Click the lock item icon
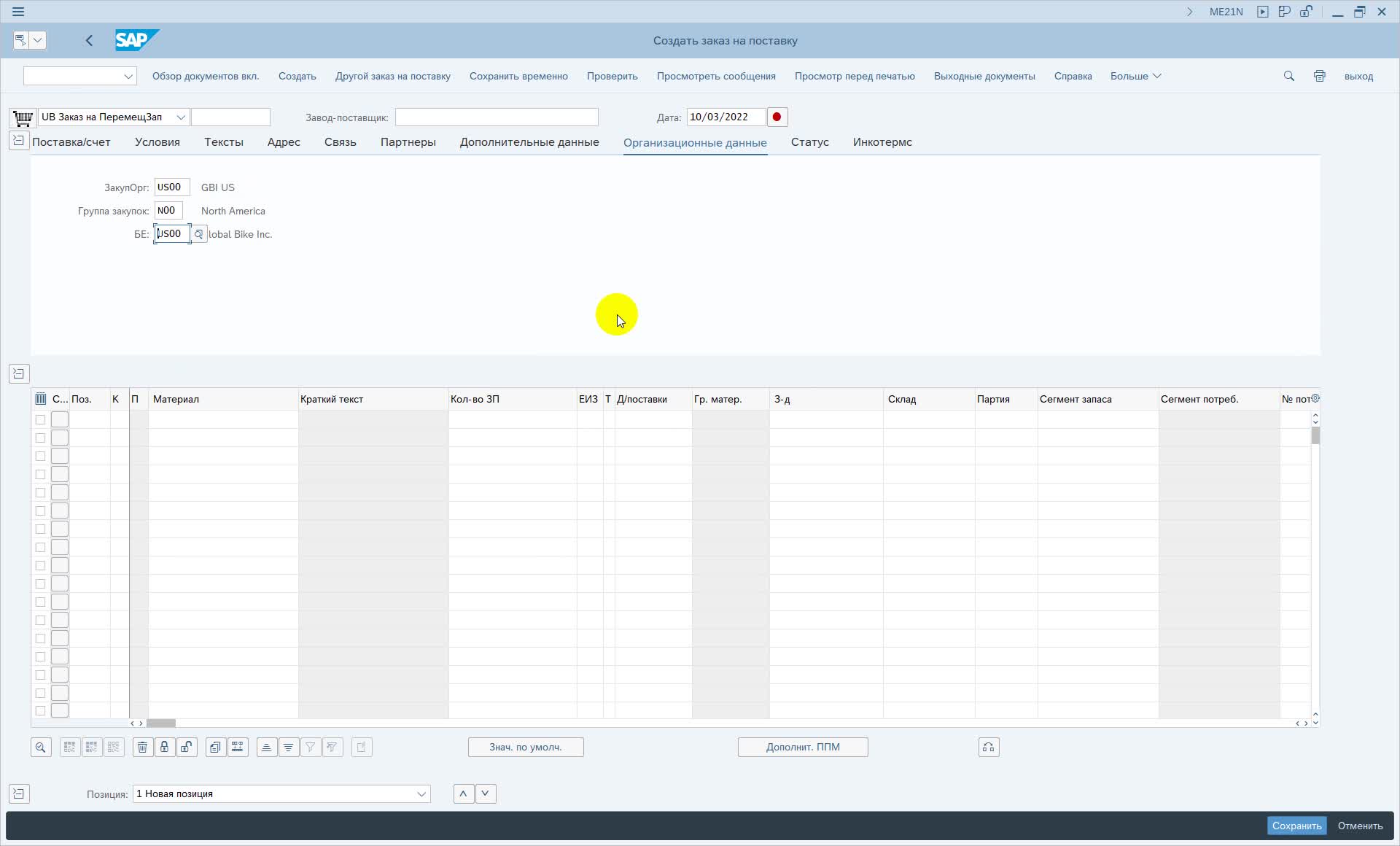The image size is (1400, 846). (x=165, y=747)
